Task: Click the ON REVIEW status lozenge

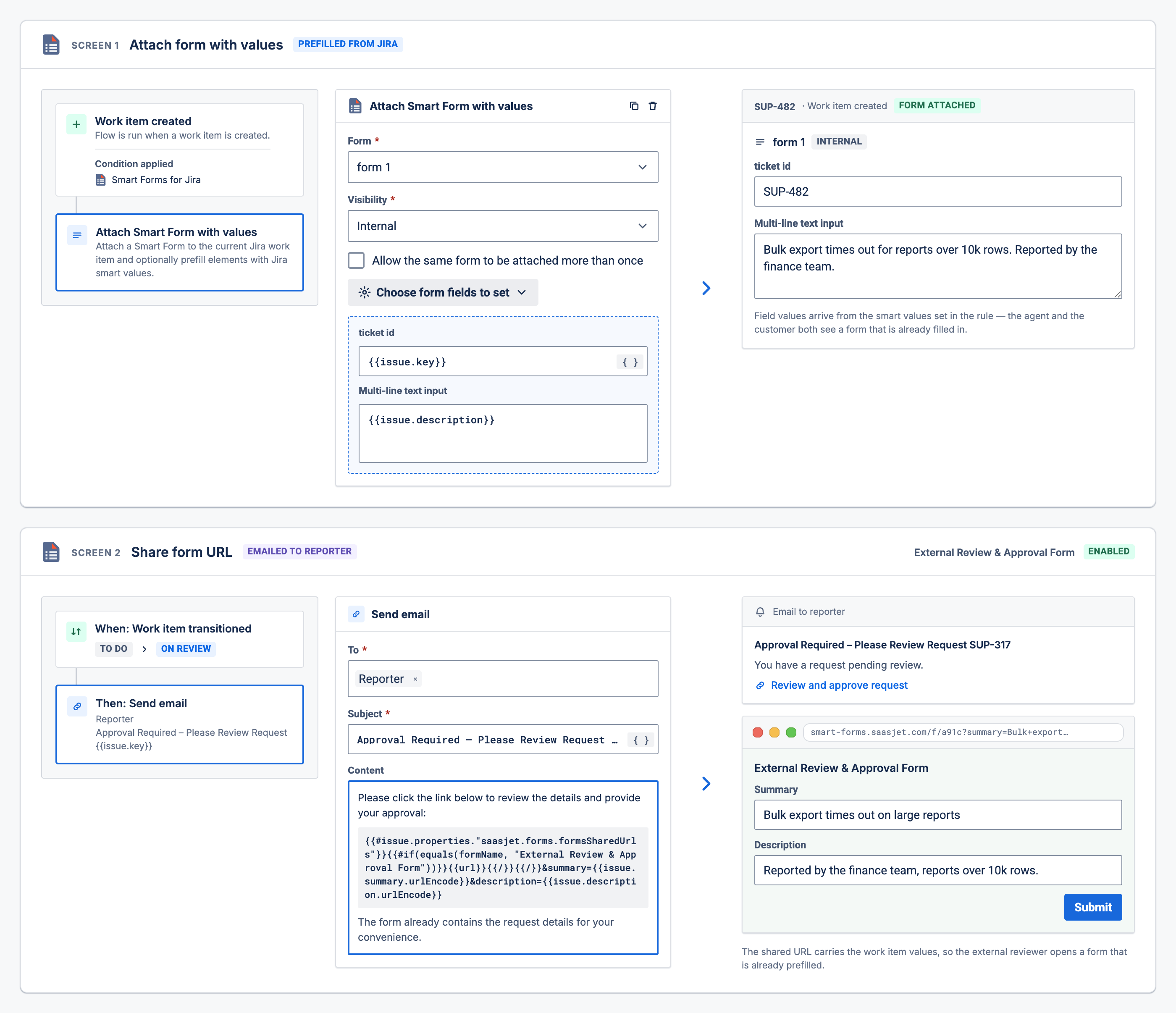Action: (x=186, y=648)
